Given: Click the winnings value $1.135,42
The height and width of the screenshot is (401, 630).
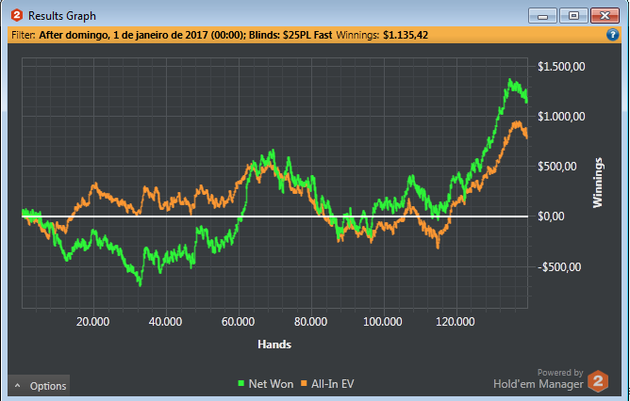Looking at the screenshot, I should 405,35.
